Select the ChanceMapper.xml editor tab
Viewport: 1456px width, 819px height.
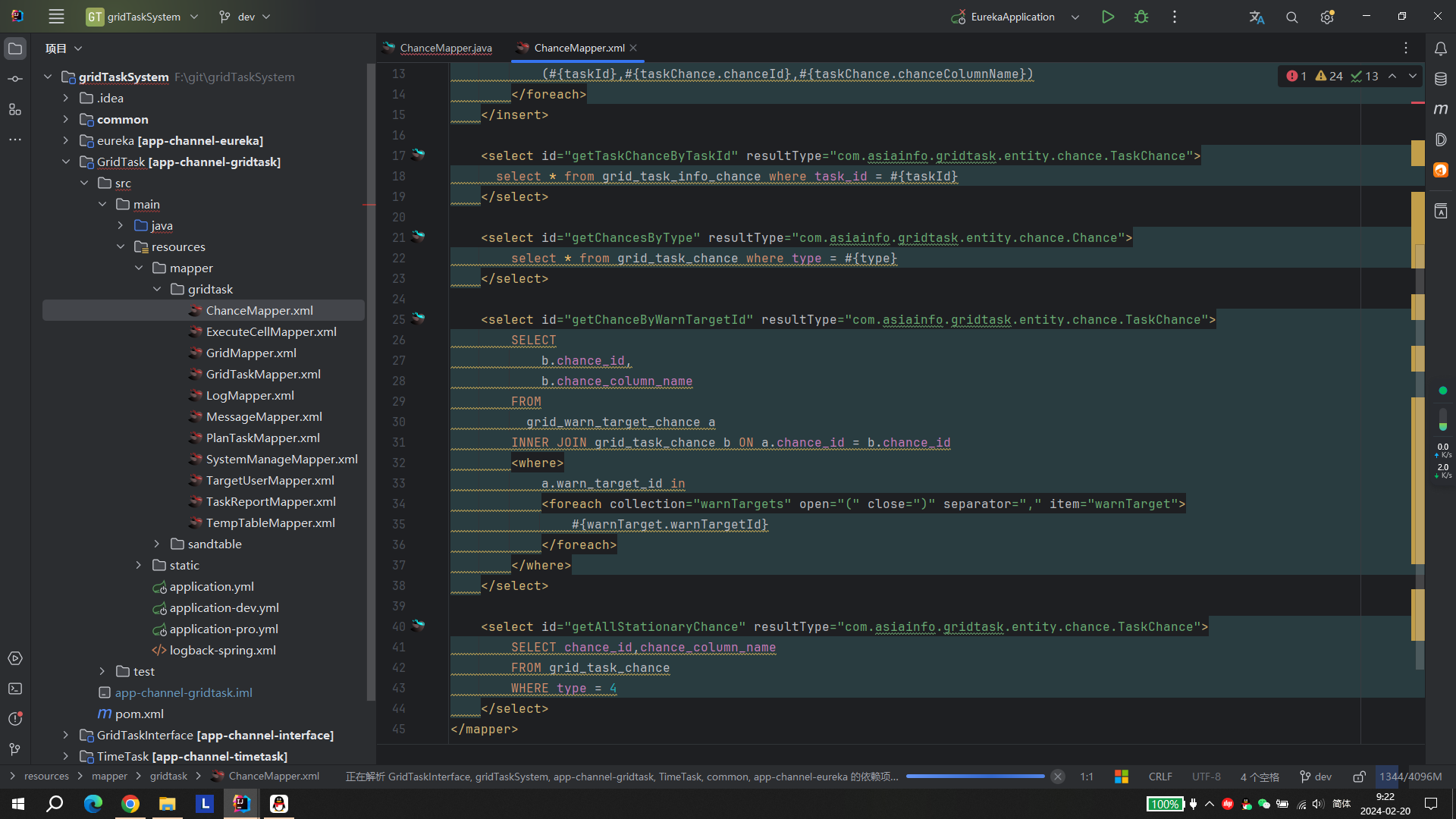coord(579,48)
